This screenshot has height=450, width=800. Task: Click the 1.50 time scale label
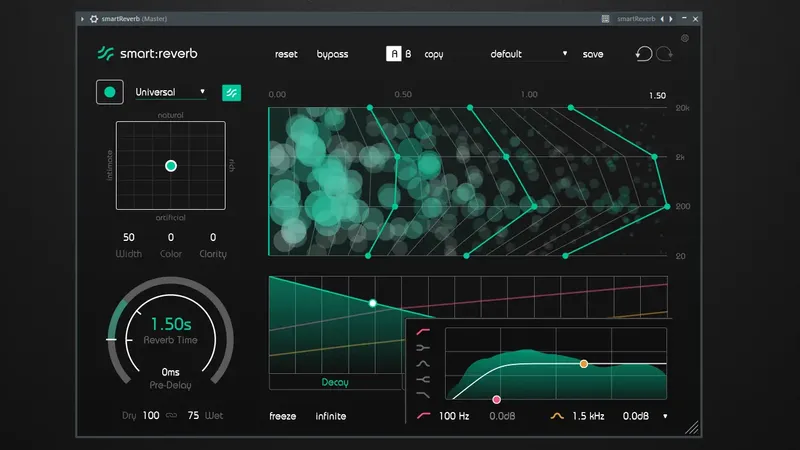pos(657,95)
